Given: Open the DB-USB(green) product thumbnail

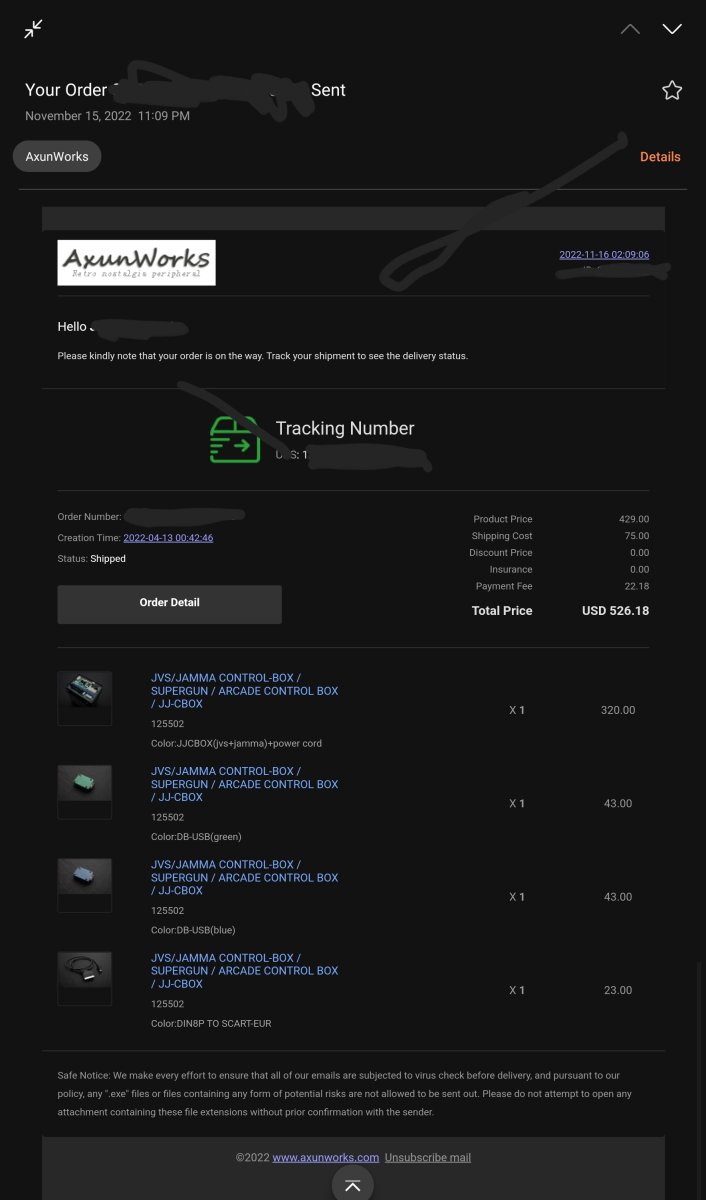Looking at the screenshot, I should pos(84,792).
